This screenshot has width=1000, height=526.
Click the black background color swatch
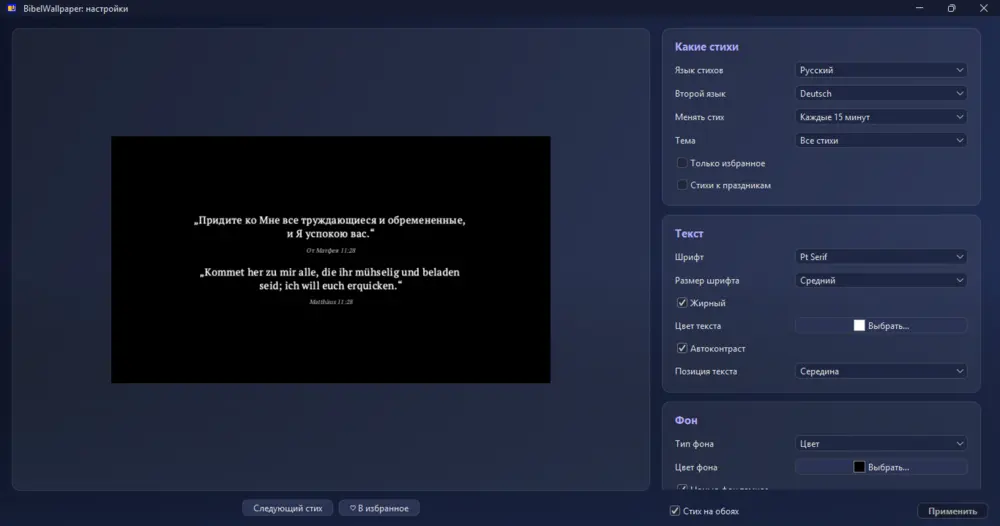(x=859, y=467)
